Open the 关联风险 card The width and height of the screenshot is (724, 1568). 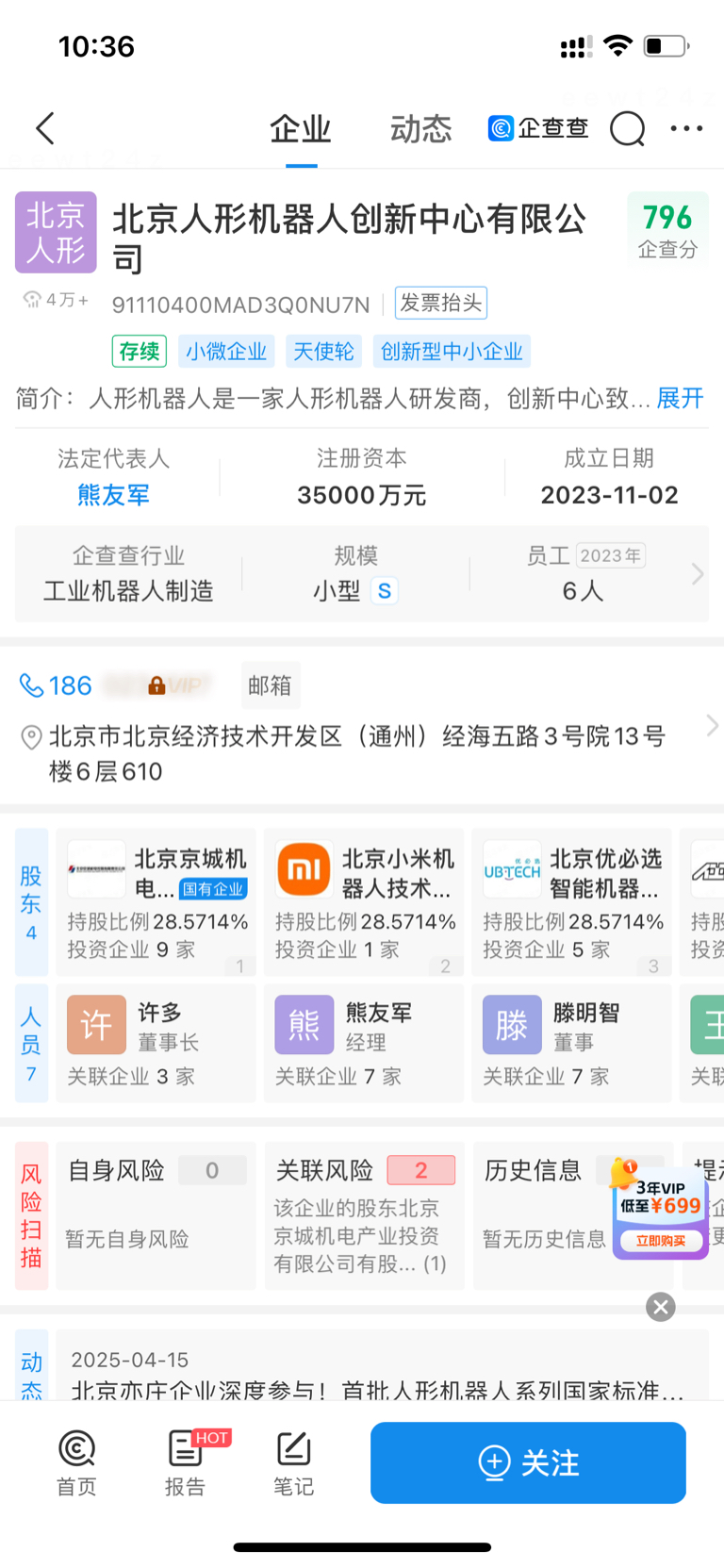coord(365,1215)
